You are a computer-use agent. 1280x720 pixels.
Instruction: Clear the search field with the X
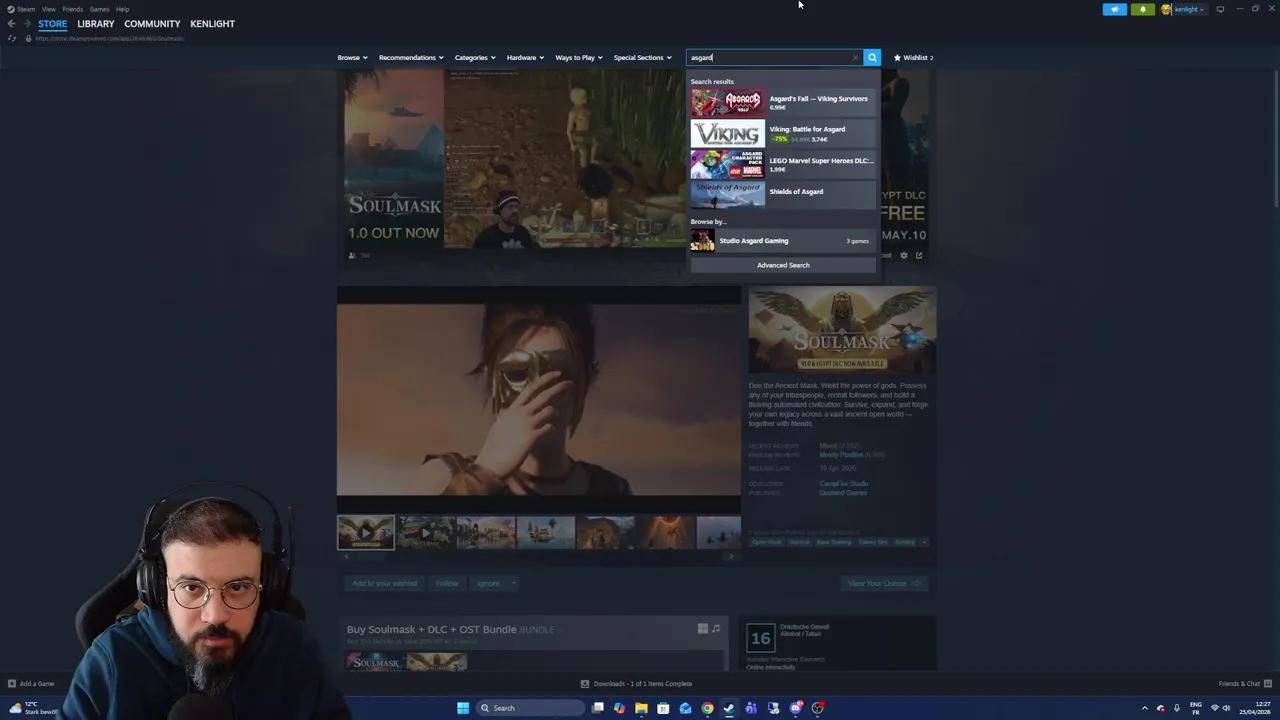[855, 57]
